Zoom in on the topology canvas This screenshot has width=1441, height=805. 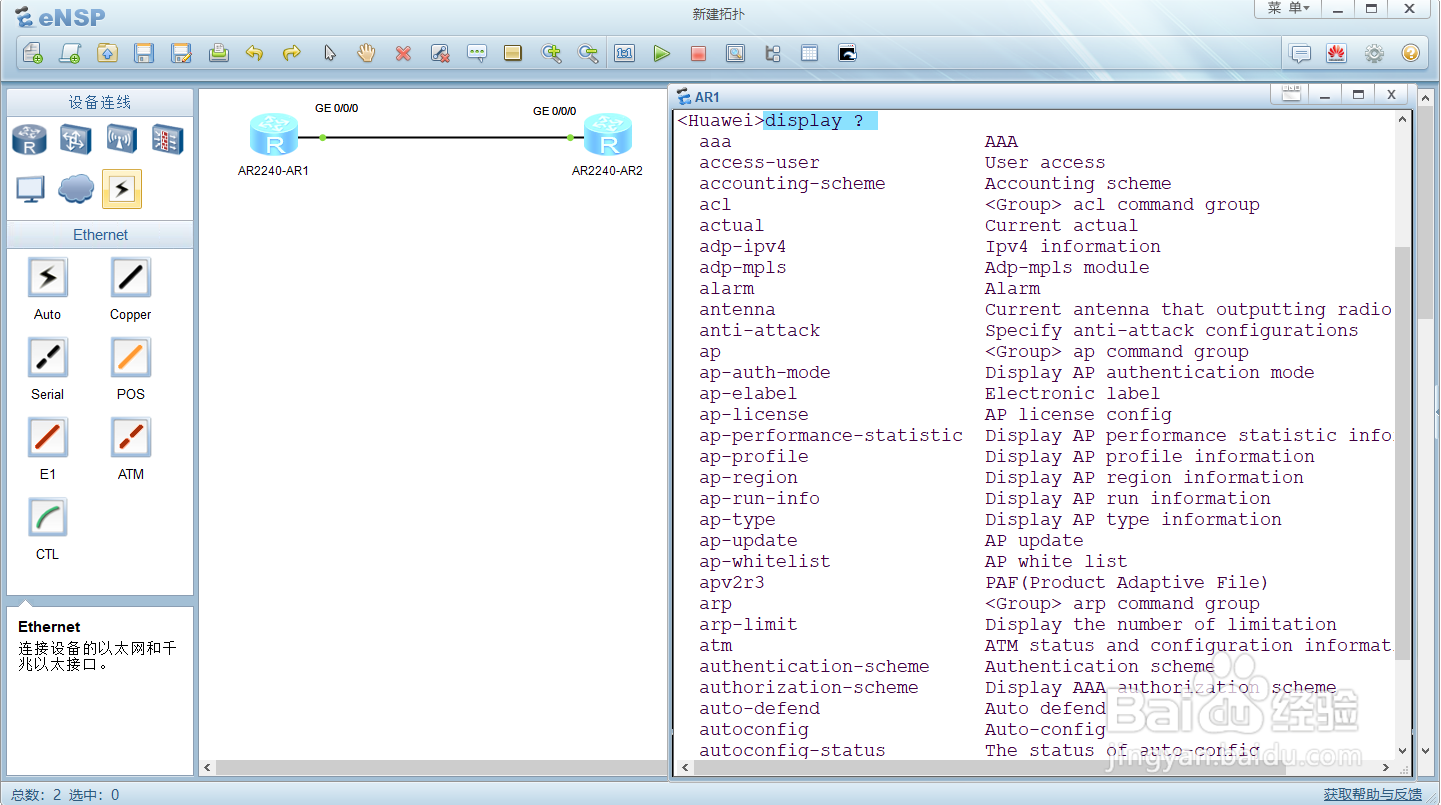tap(551, 53)
